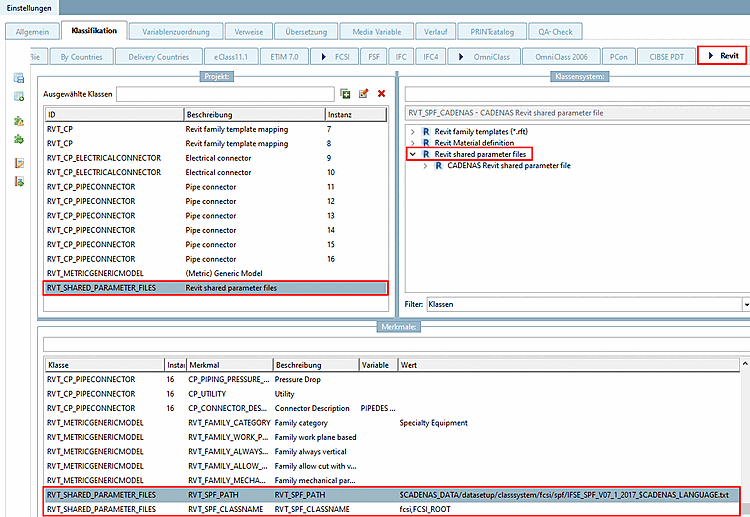
Task: Sort by Beschreibung header in Projekt table
Action: 254,114
